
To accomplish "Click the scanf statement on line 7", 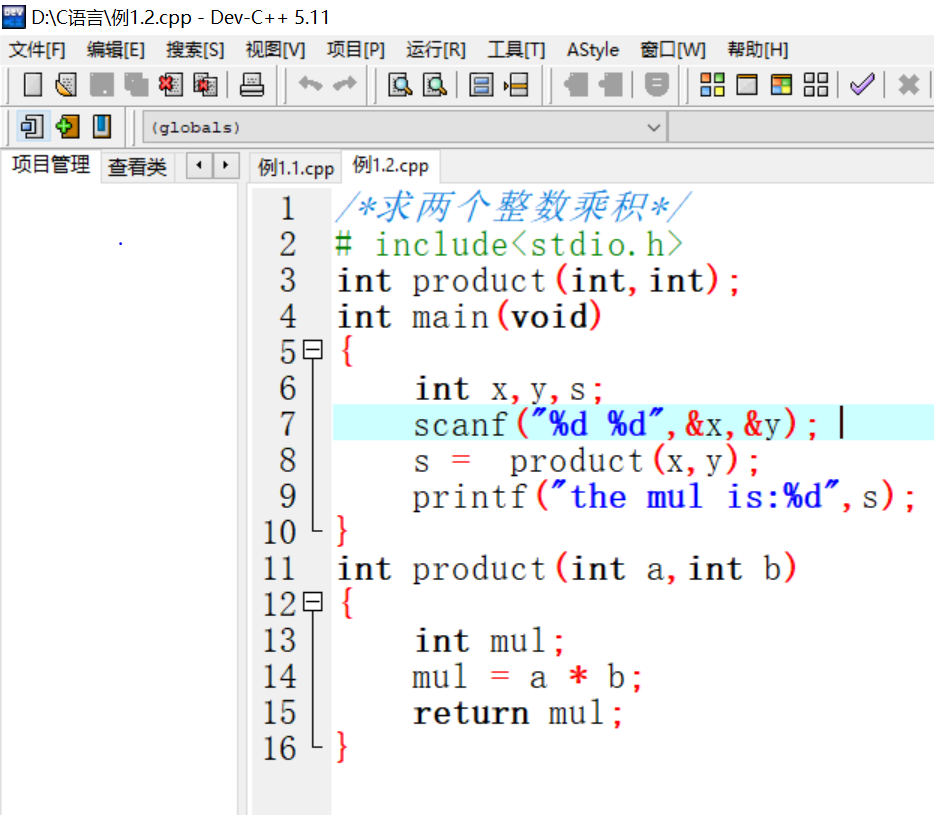I will (615, 424).
